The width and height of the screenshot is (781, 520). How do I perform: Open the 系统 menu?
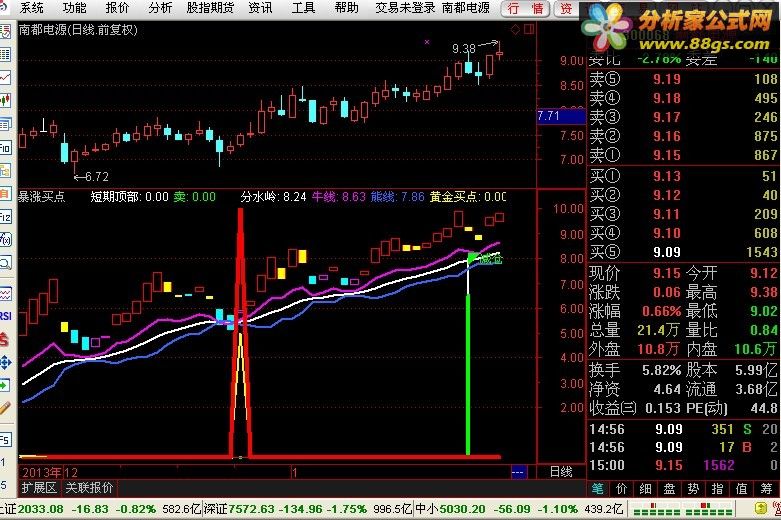(x=31, y=7)
